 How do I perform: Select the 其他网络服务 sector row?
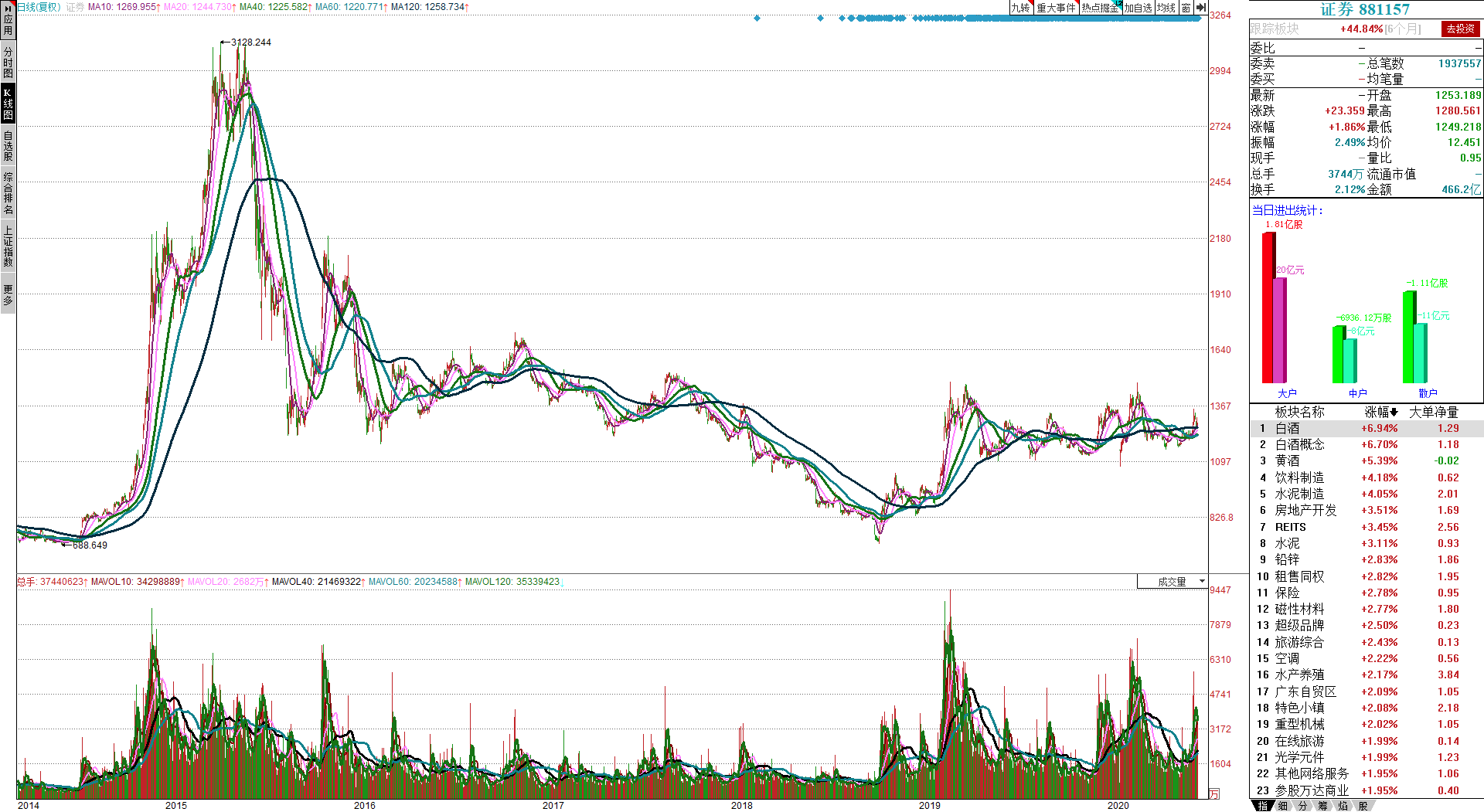point(1367,773)
